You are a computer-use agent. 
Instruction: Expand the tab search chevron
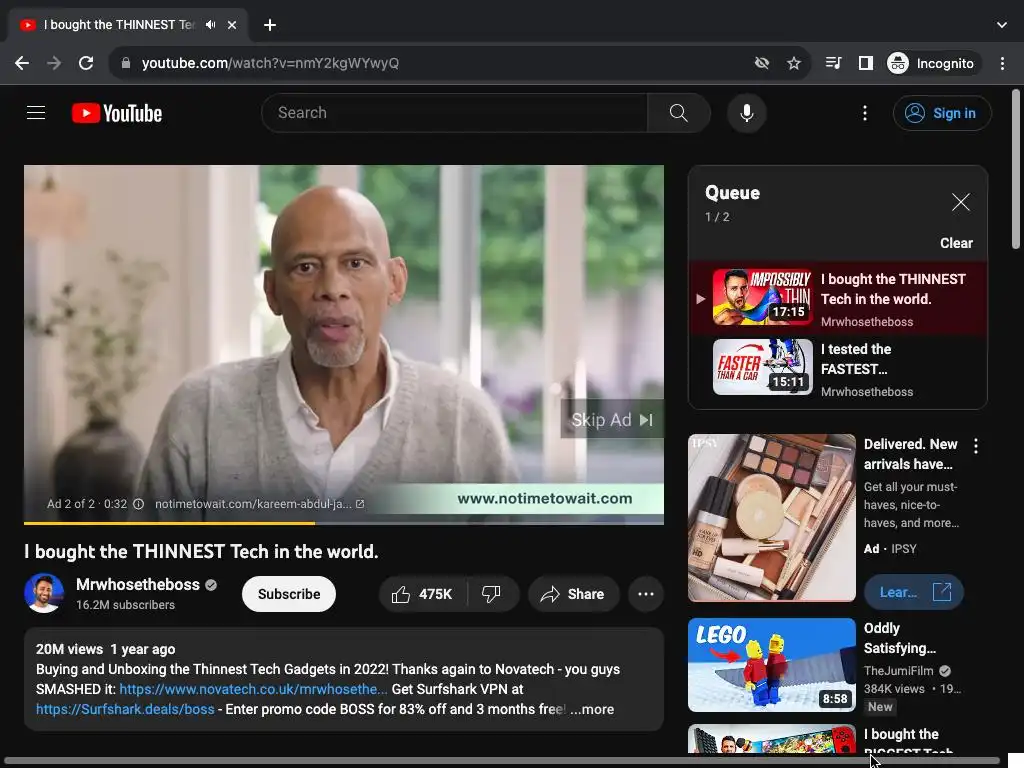[1002, 25]
